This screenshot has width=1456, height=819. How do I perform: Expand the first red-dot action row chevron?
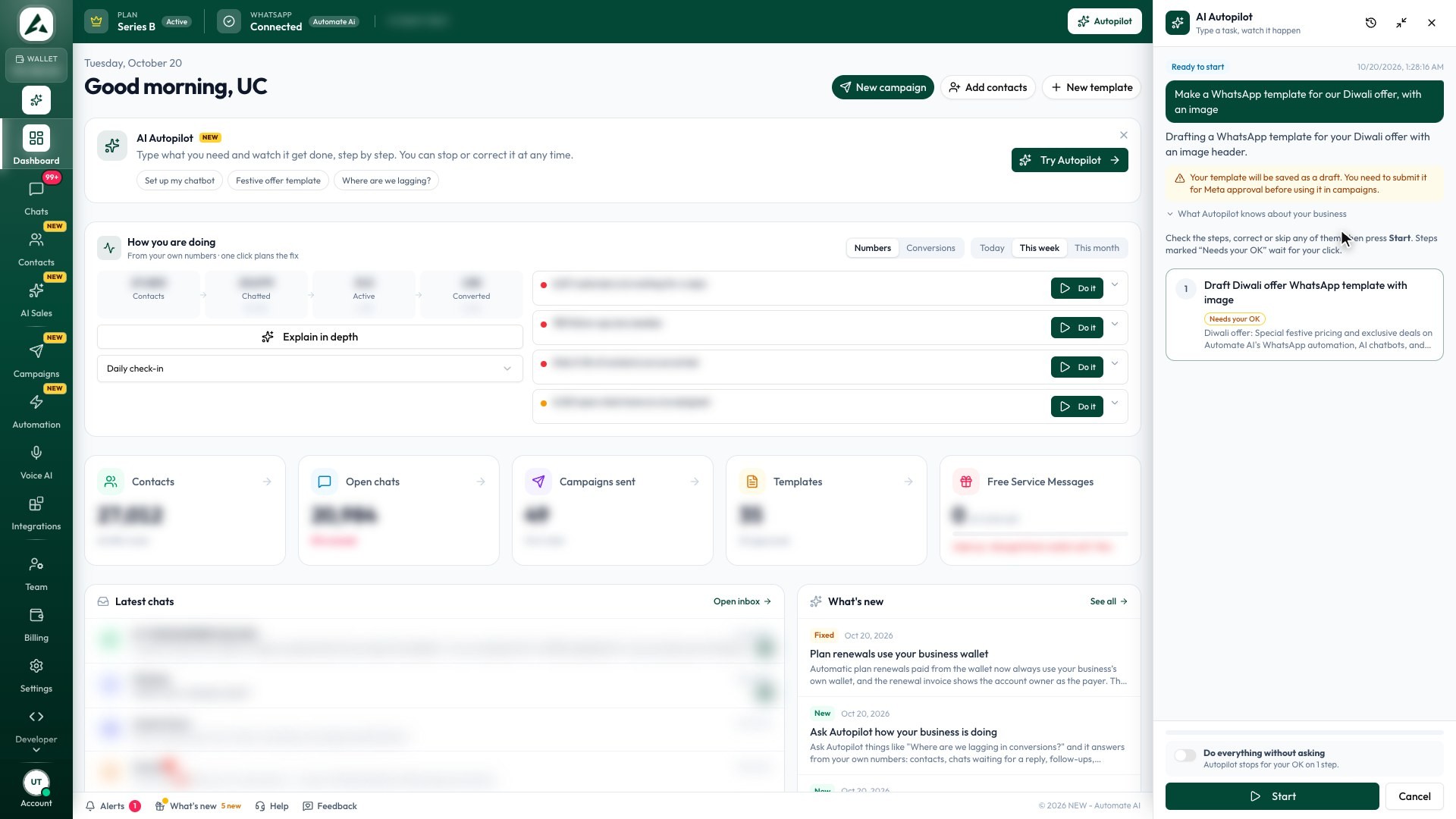coord(1115,285)
